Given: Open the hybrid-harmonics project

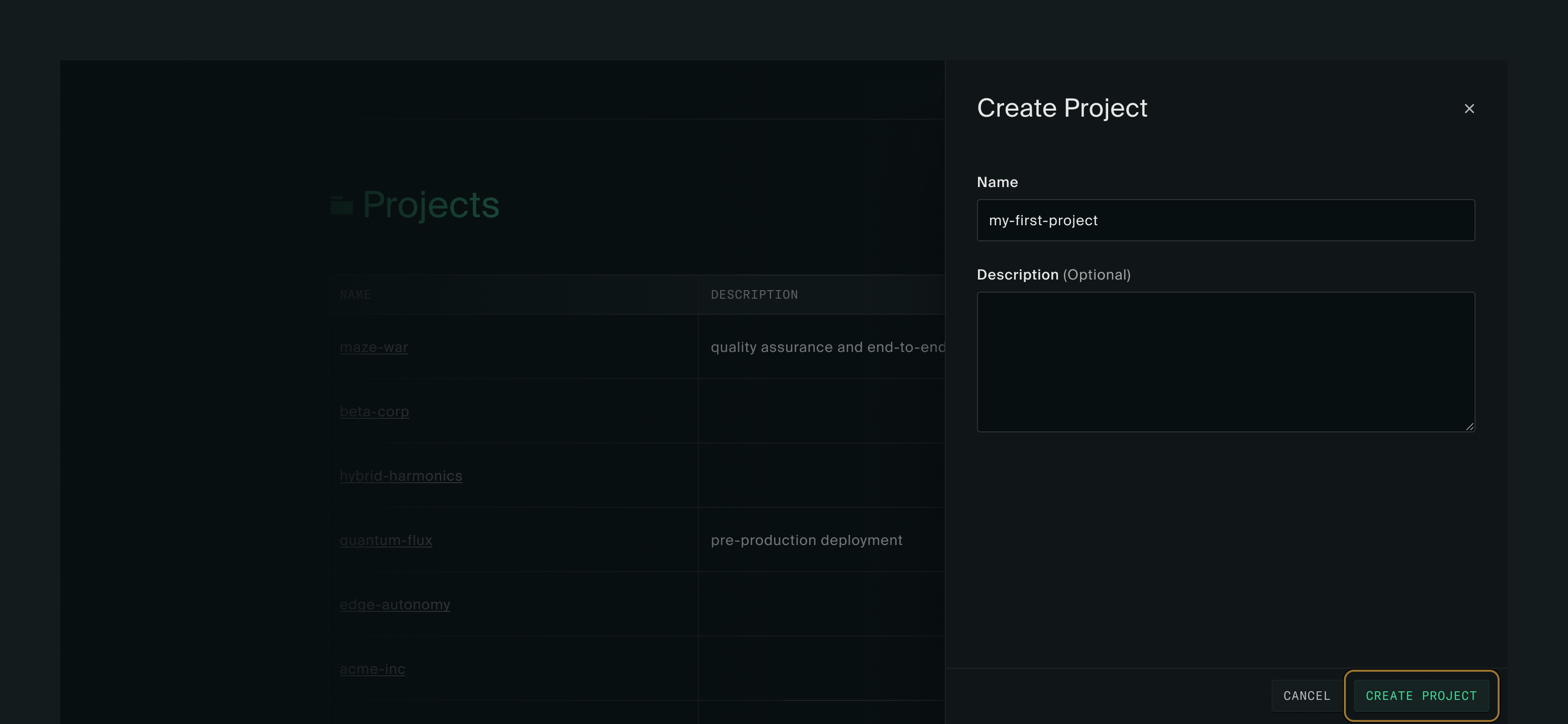Looking at the screenshot, I should pos(401,476).
